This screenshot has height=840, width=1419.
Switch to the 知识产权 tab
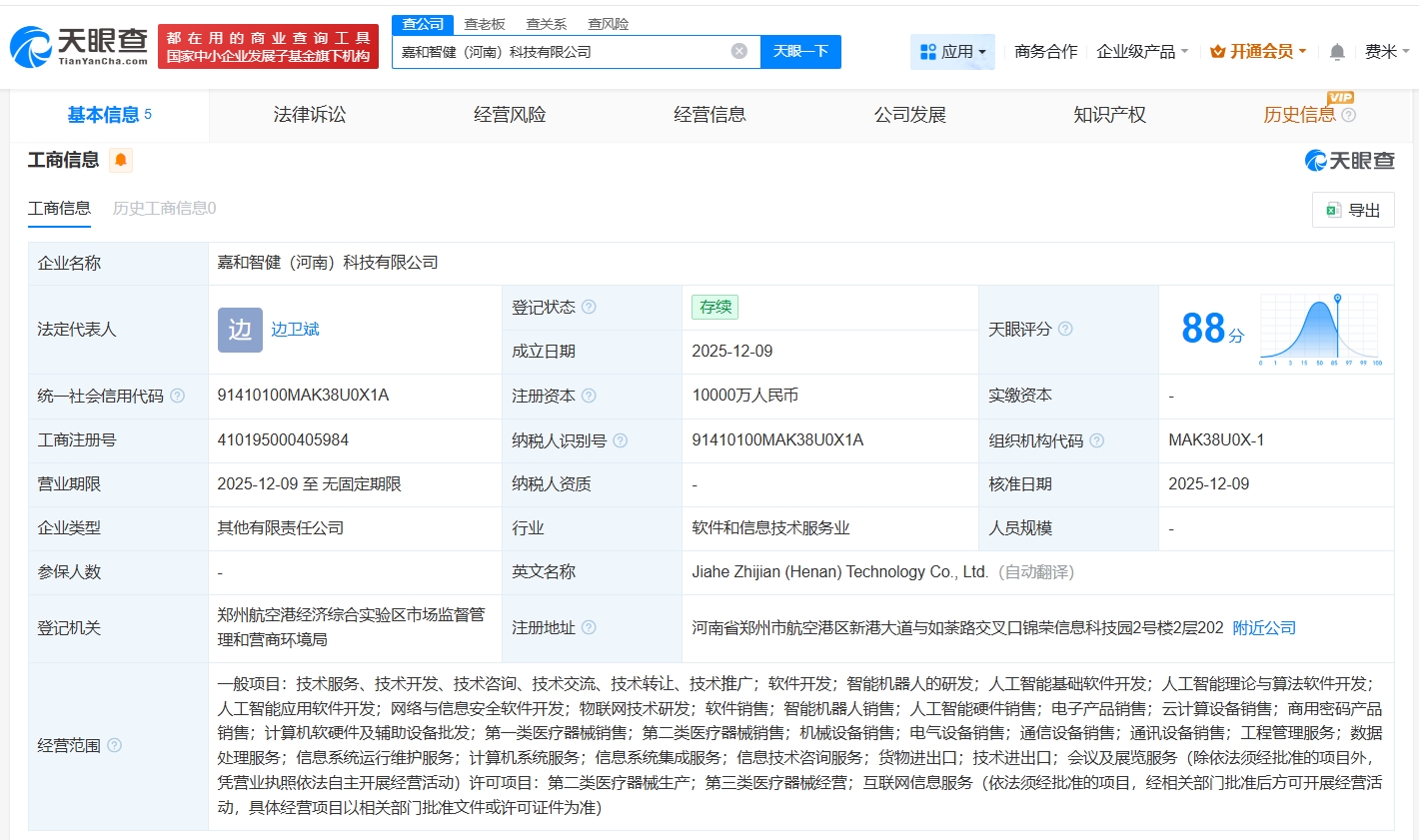pyautogui.click(x=1109, y=115)
